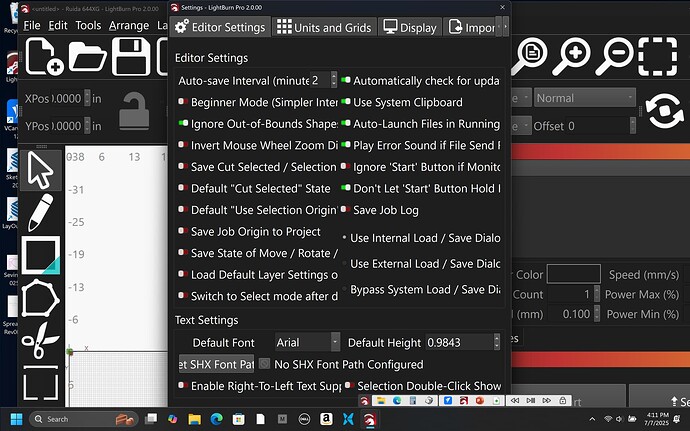690x431 pixels.
Task: Switch to the Display tab
Action: 410,27
